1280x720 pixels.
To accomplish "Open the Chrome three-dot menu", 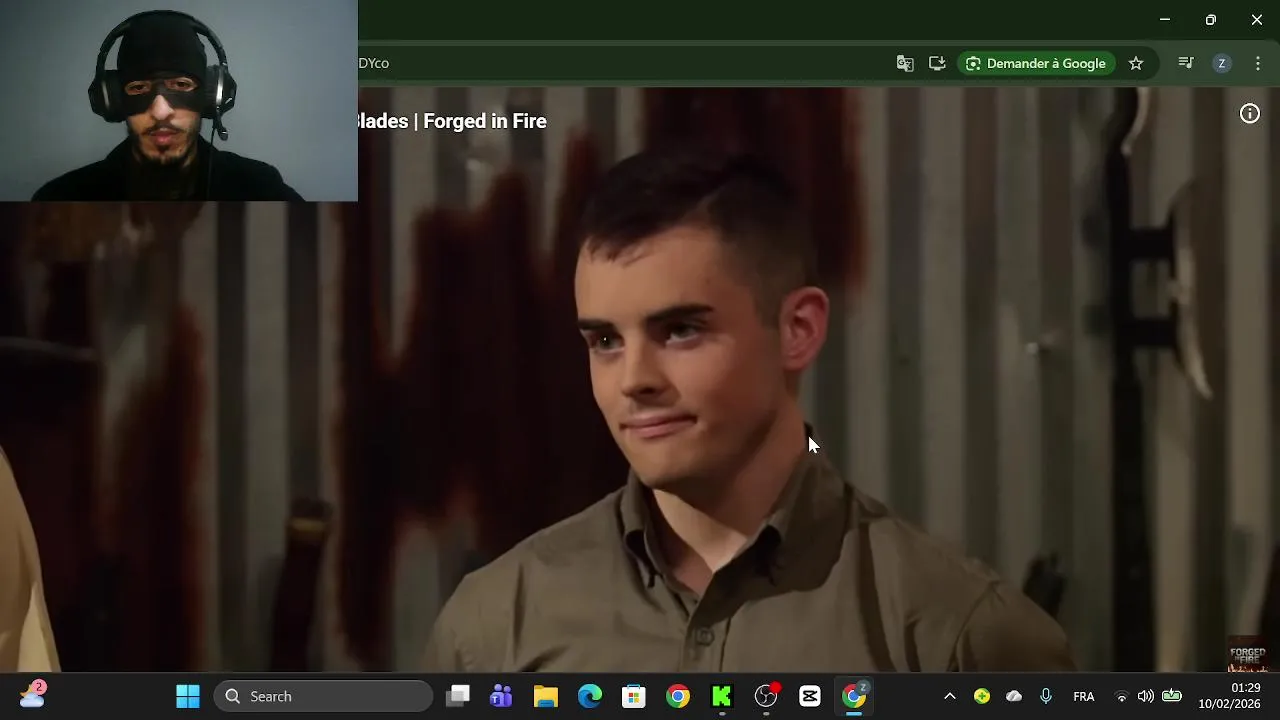I will 1258,63.
